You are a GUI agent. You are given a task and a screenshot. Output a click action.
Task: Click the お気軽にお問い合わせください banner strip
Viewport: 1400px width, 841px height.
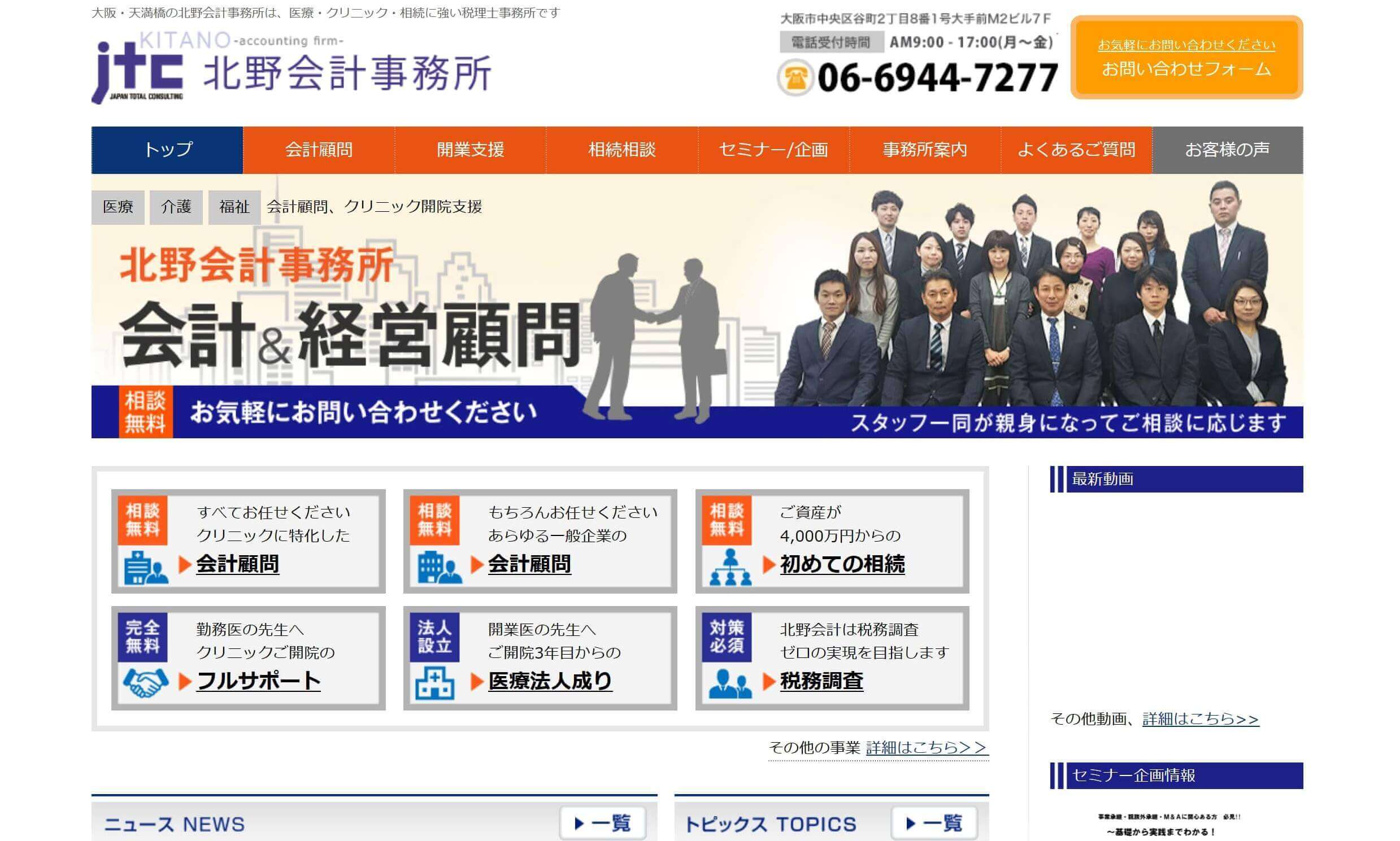click(x=363, y=412)
